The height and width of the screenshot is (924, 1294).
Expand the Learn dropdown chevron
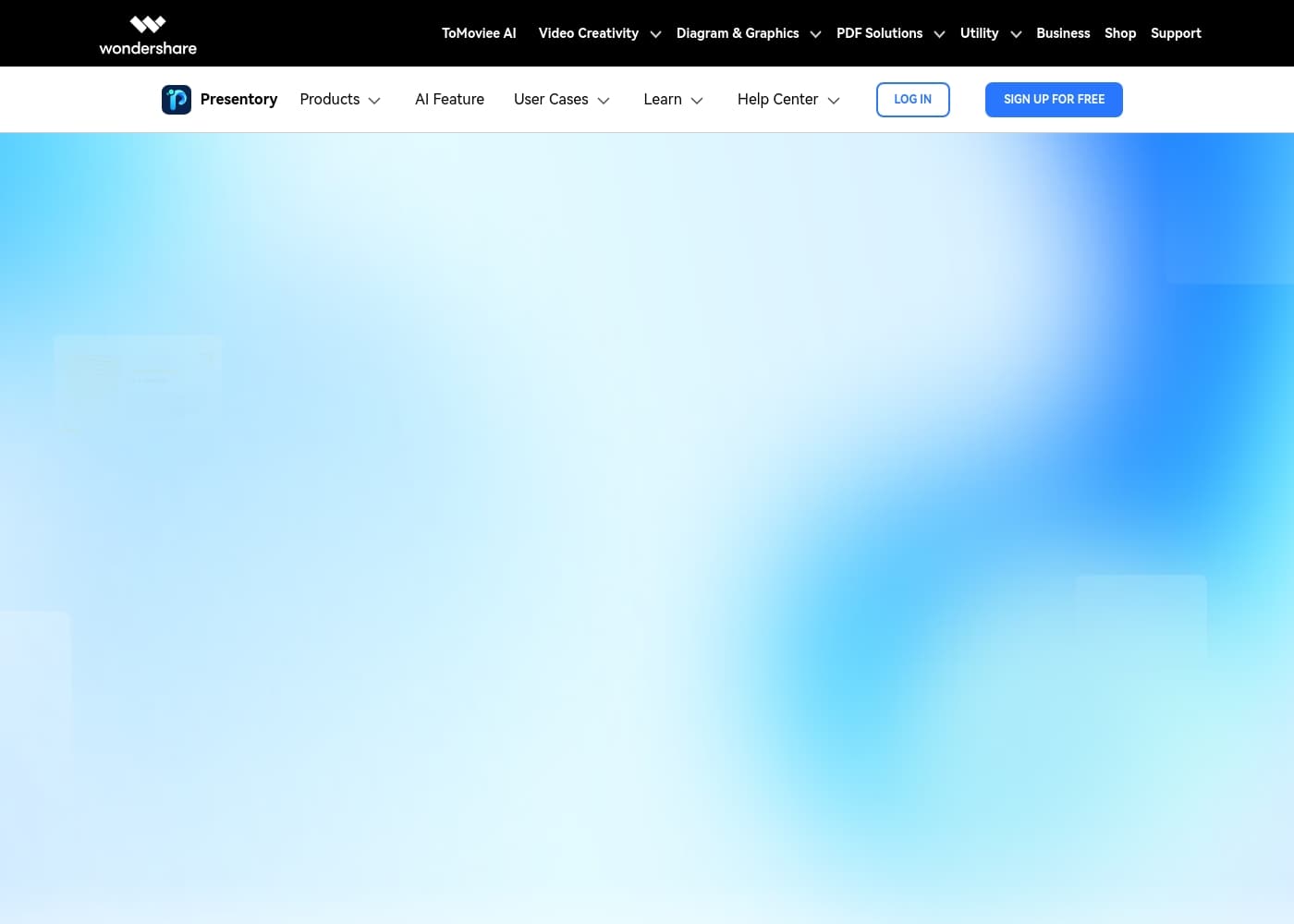(x=697, y=101)
